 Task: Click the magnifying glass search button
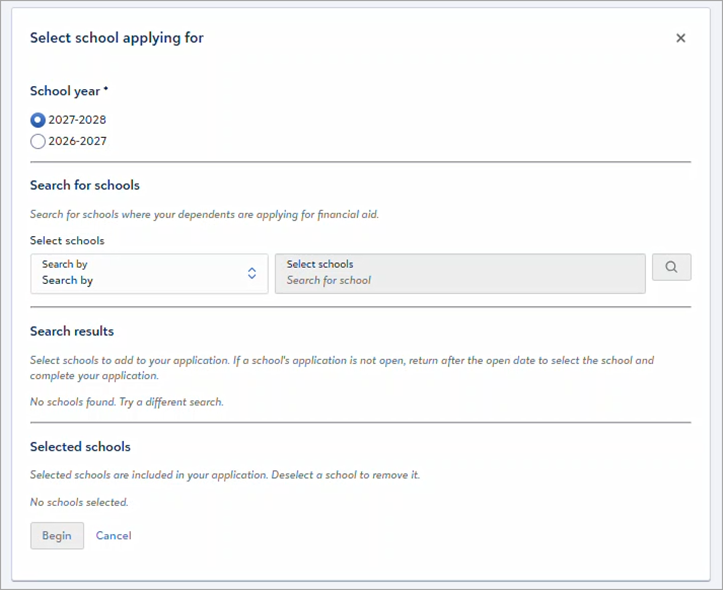click(671, 267)
